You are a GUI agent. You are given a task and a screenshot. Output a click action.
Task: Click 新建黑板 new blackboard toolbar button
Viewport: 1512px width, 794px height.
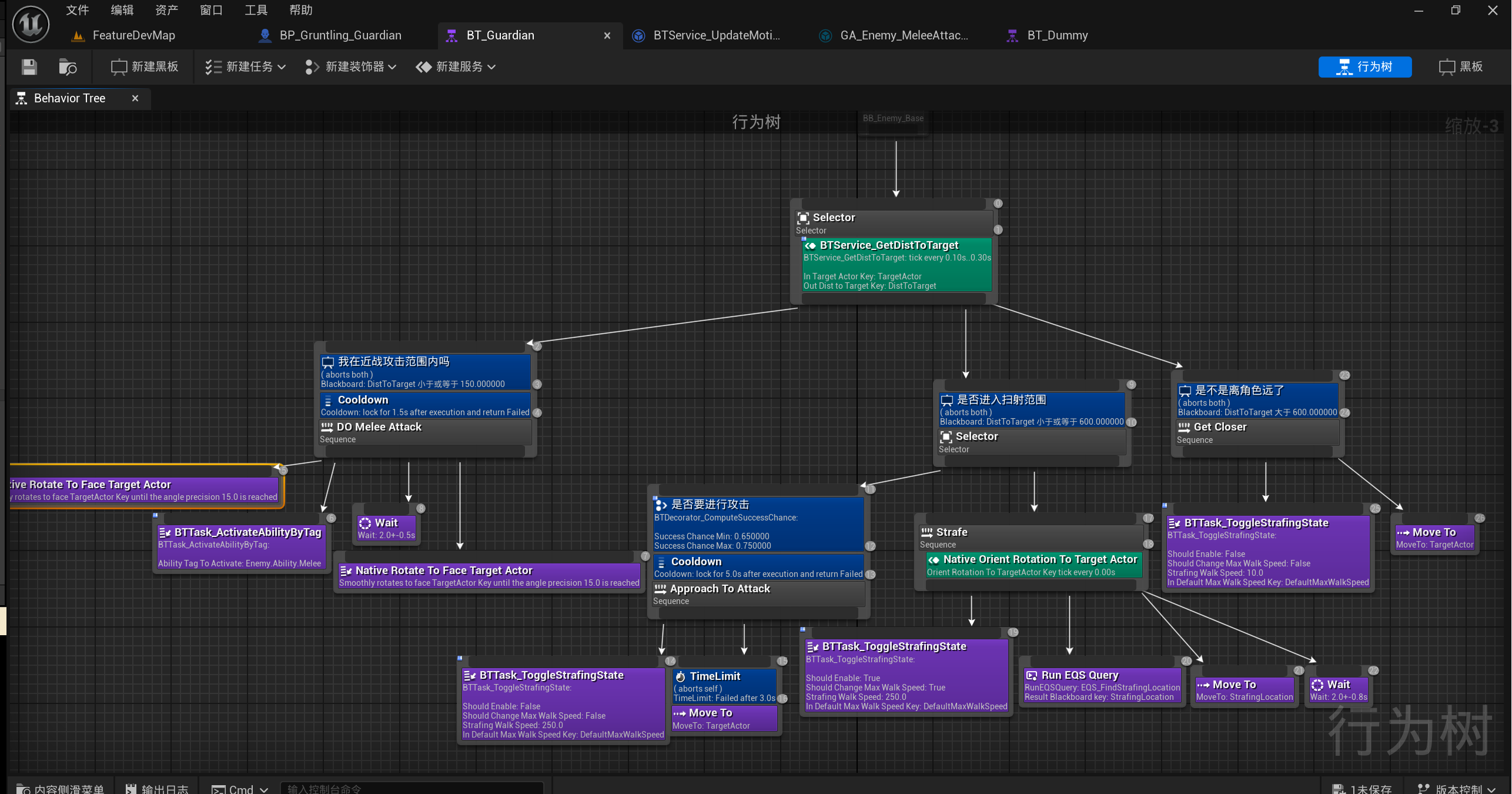tap(145, 67)
